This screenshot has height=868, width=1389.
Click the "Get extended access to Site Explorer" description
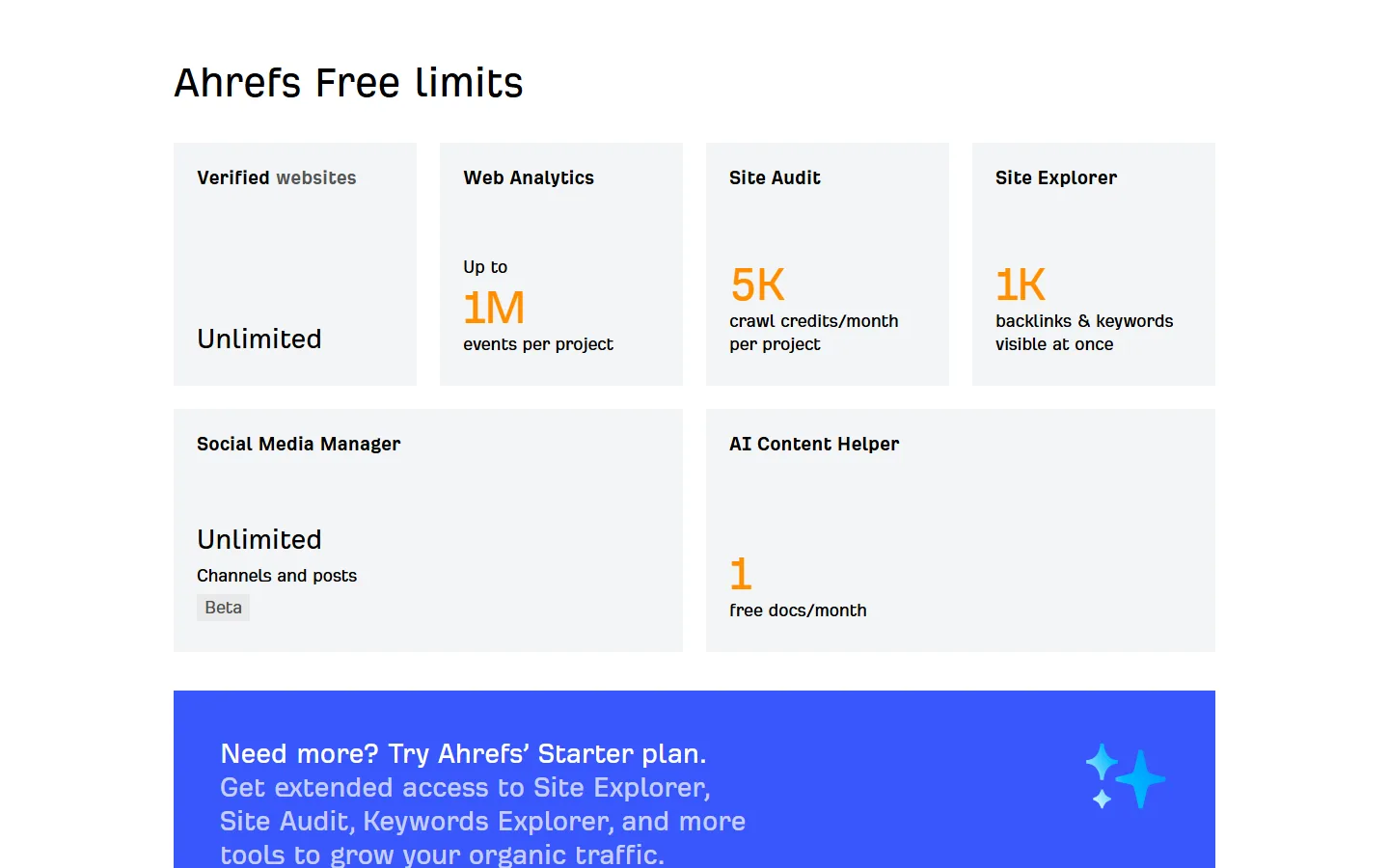coord(482,821)
